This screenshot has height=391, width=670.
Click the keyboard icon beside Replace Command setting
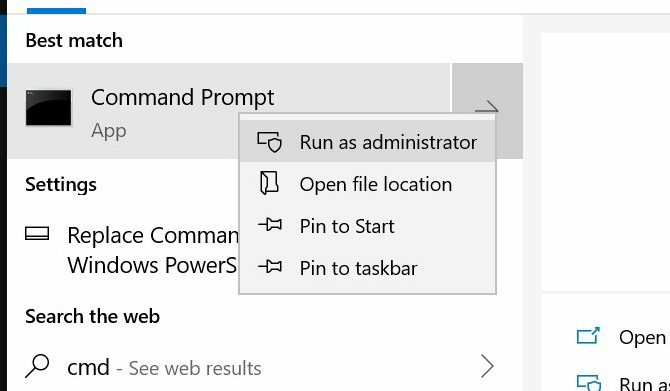tap(37, 234)
